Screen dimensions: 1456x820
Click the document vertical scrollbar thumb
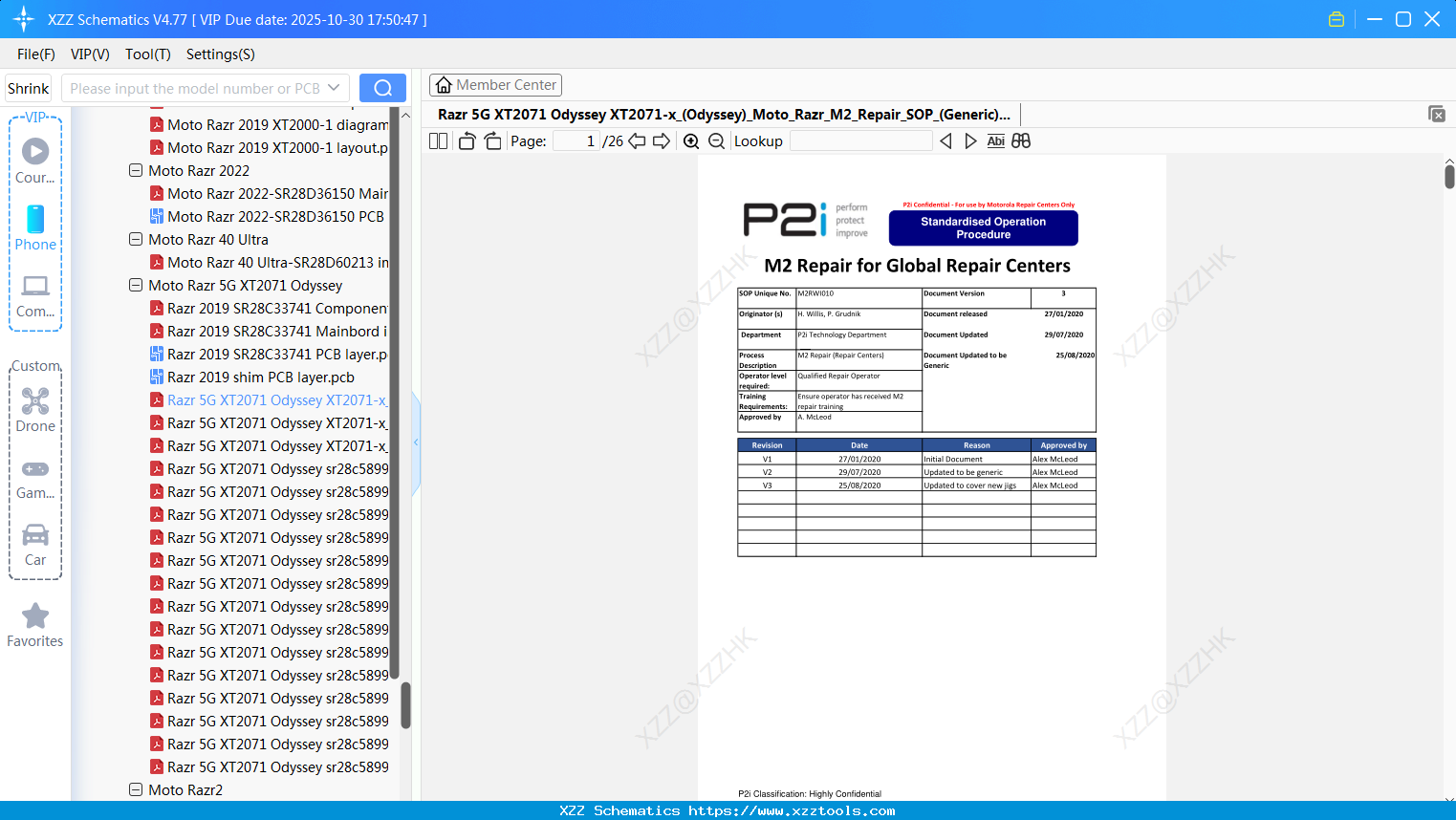pyautogui.click(x=1449, y=176)
